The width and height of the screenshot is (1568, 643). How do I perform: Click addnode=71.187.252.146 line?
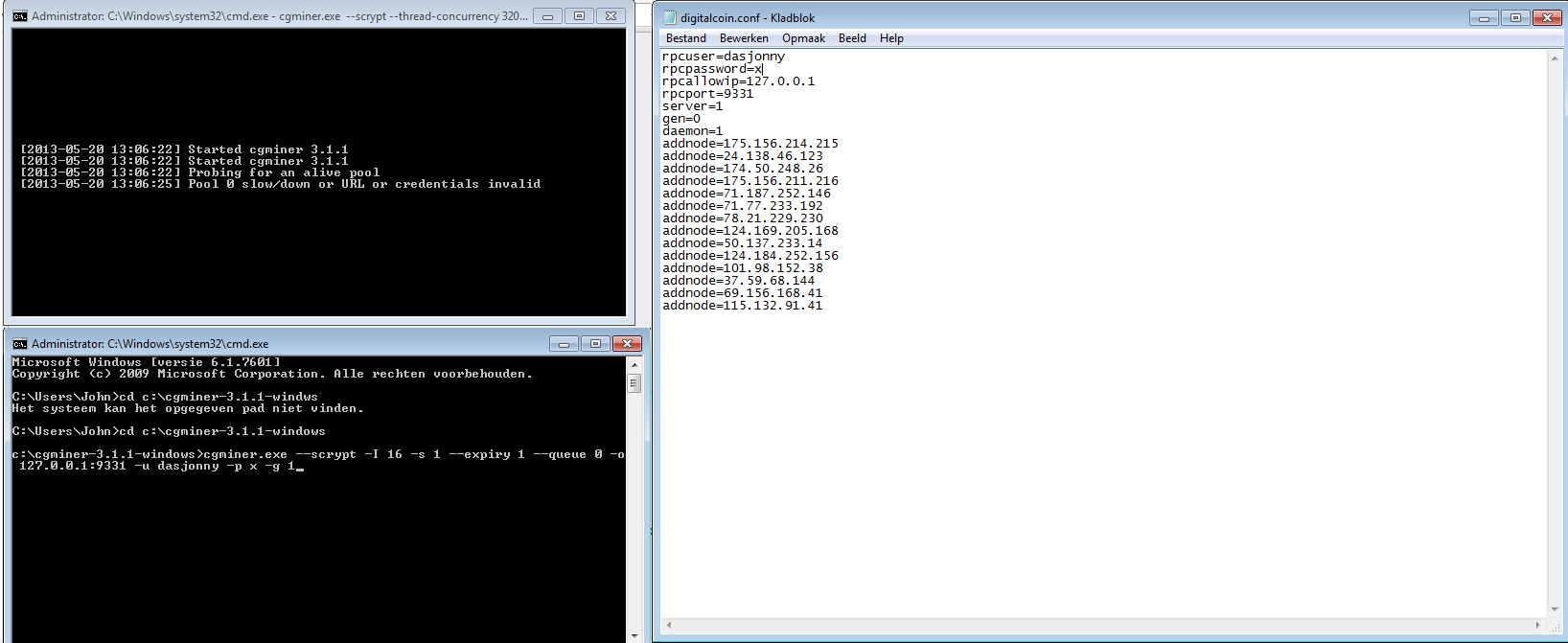(x=747, y=194)
